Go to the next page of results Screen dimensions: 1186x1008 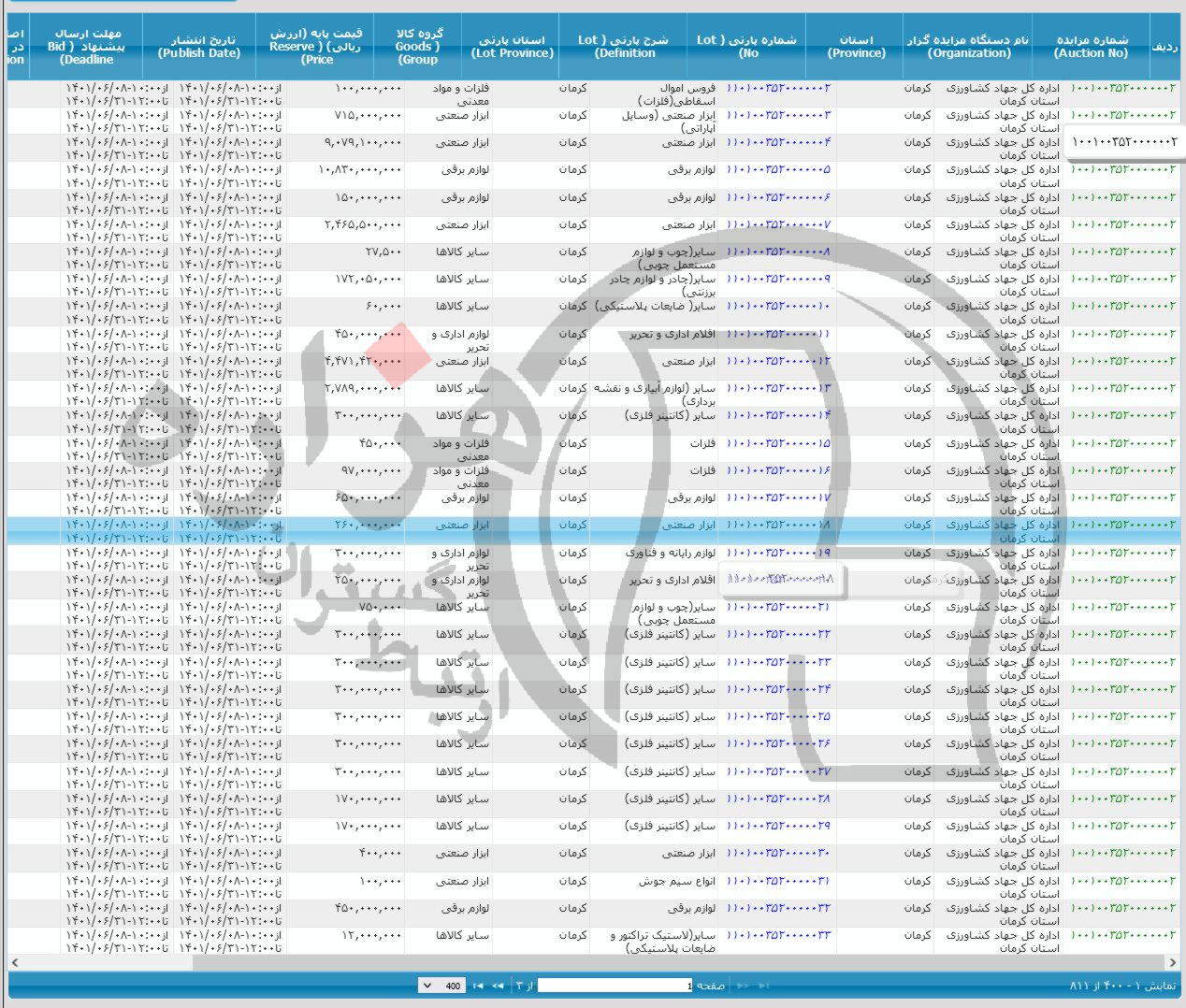[497, 986]
